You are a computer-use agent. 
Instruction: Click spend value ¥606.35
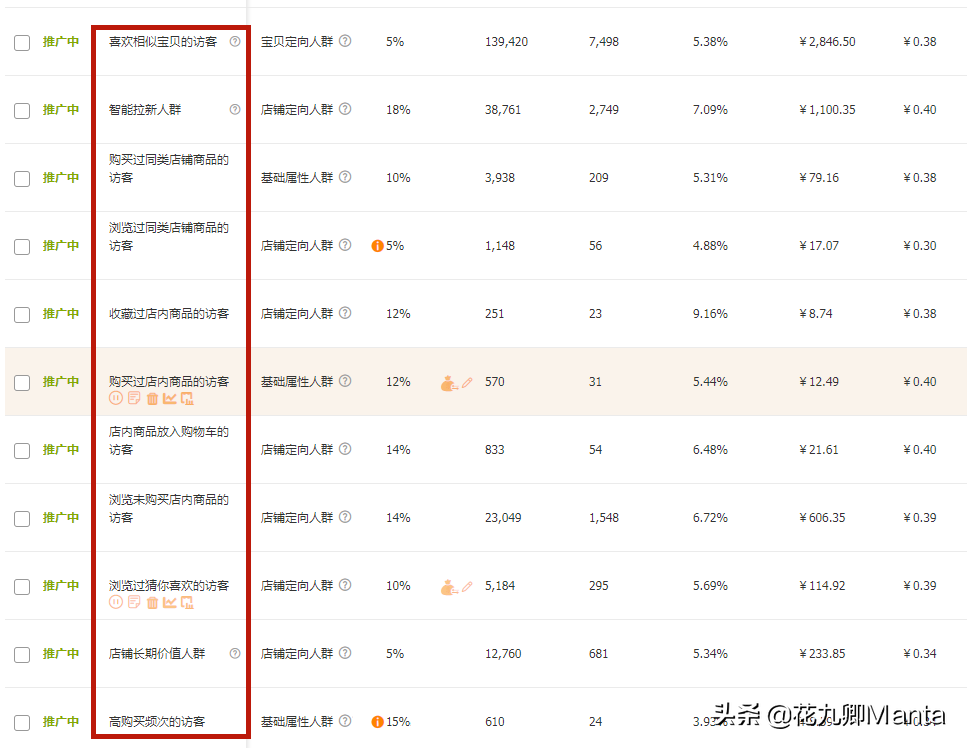(821, 517)
